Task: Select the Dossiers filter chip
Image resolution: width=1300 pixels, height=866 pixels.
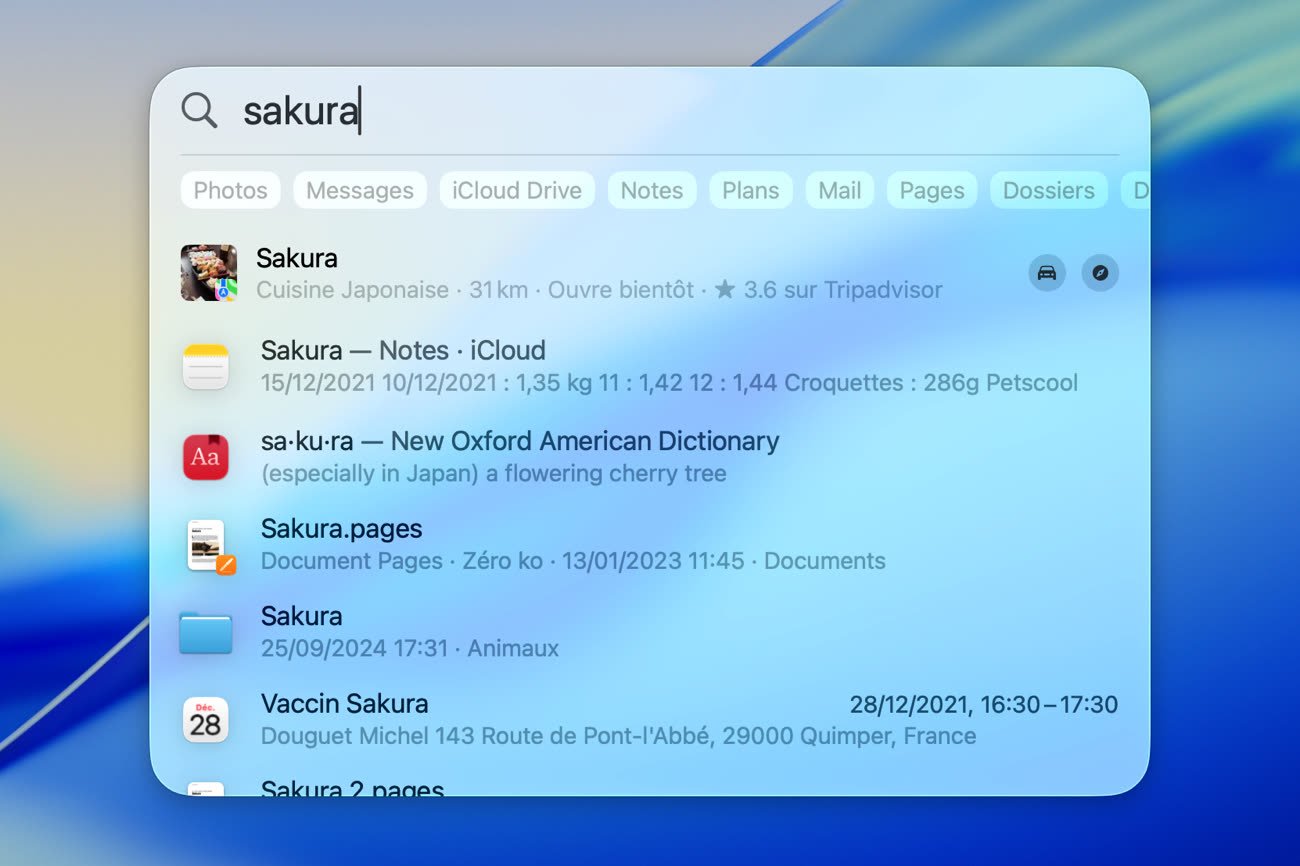Action: click(1049, 190)
